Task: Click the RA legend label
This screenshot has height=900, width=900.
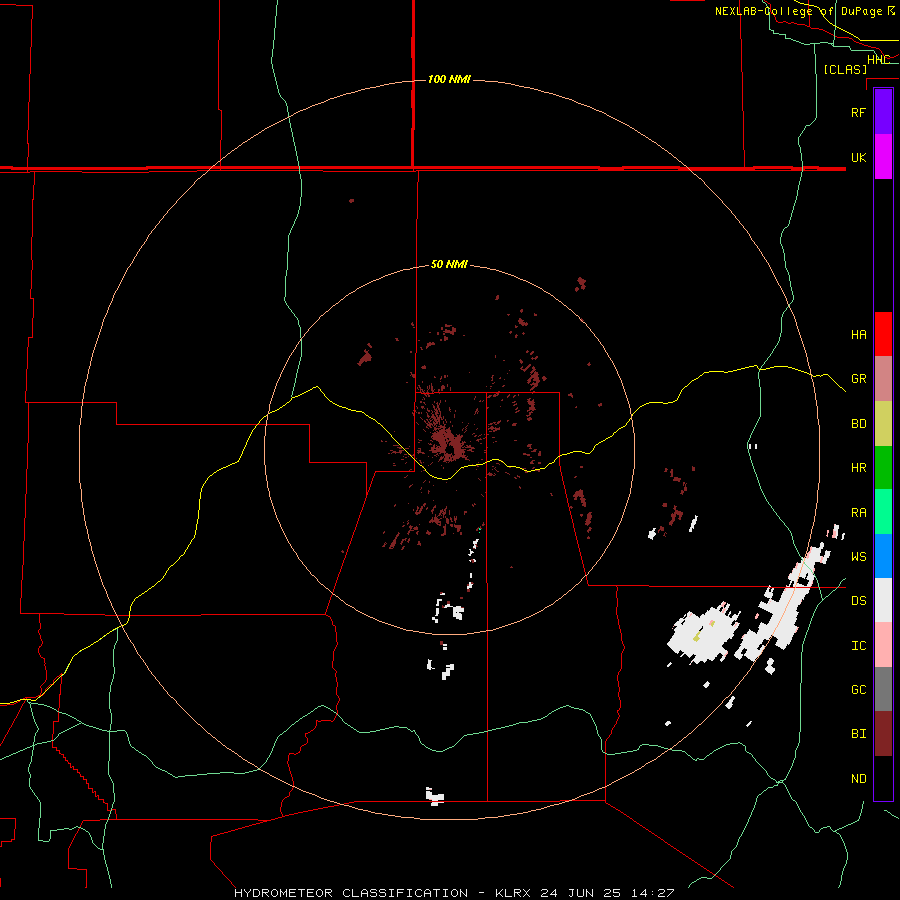Action: [x=858, y=513]
